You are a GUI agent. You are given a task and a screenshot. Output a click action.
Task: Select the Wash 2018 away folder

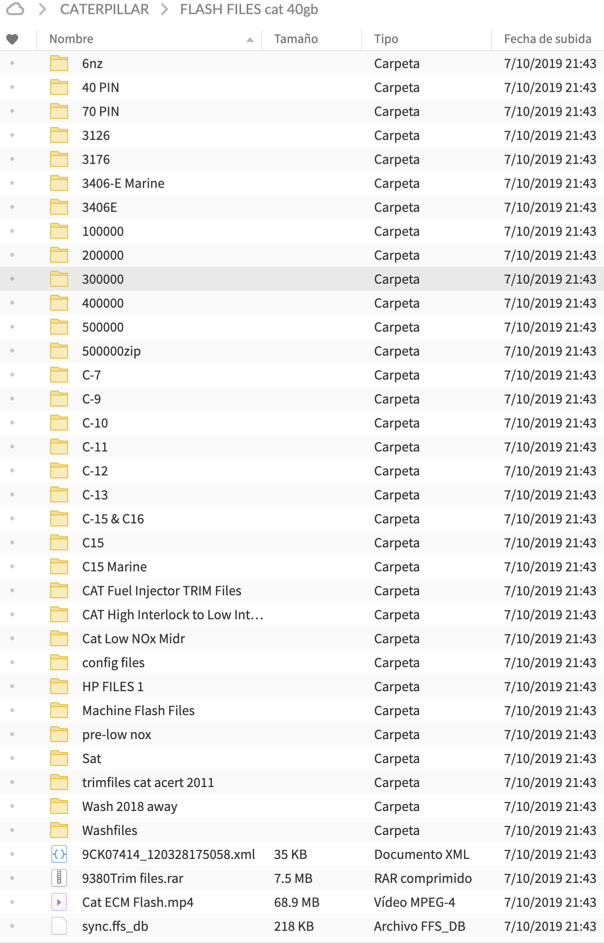[130, 806]
